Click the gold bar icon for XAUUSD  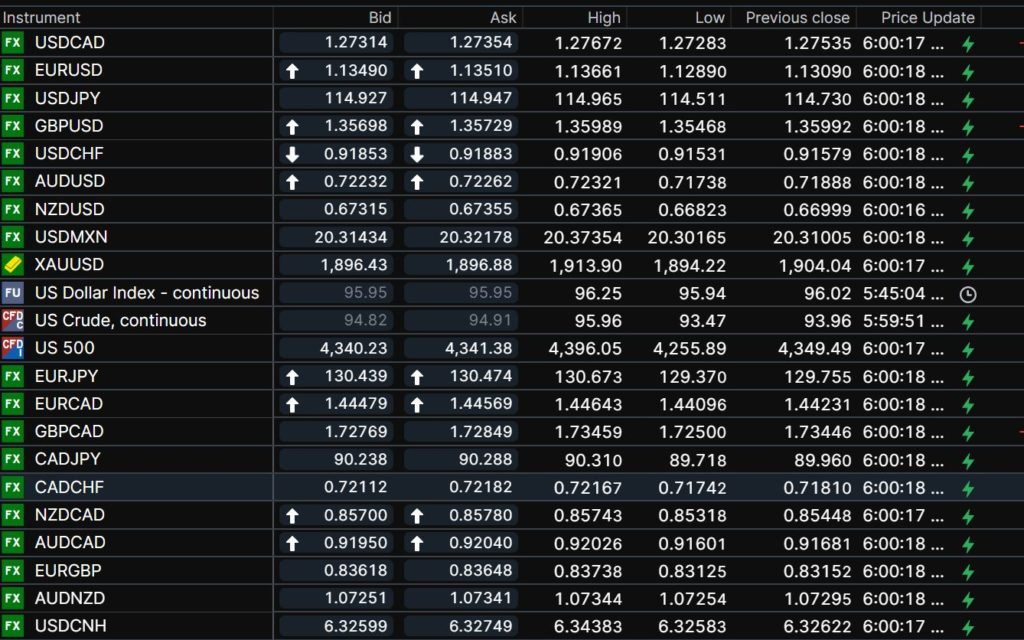click(13, 265)
